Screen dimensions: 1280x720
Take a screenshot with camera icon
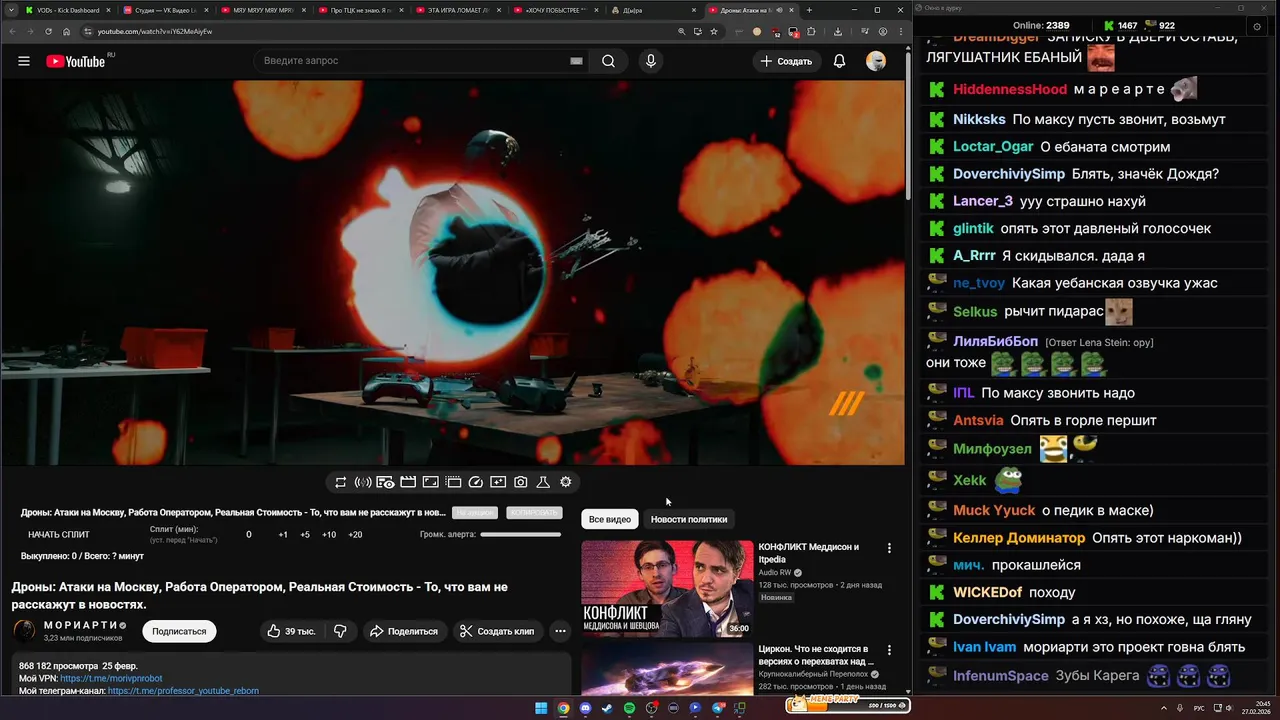521,482
